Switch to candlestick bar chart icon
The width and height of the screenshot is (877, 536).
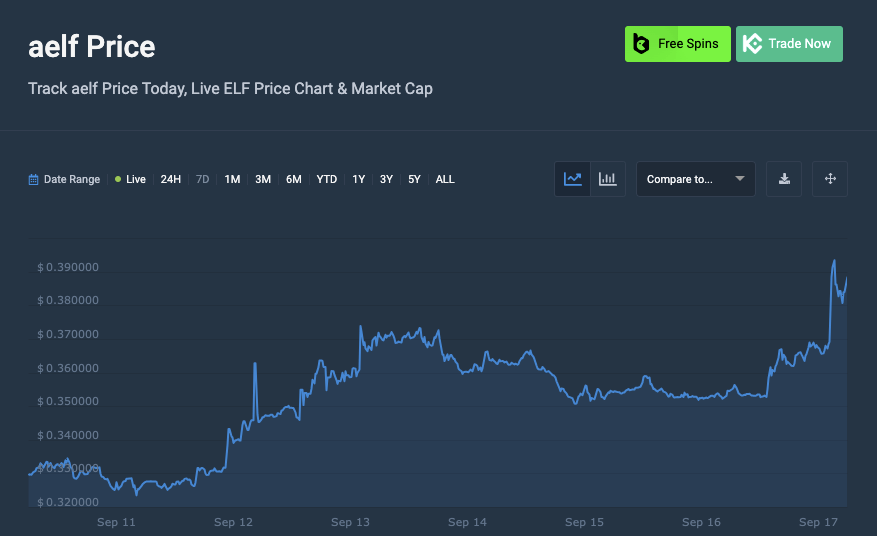(607, 179)
